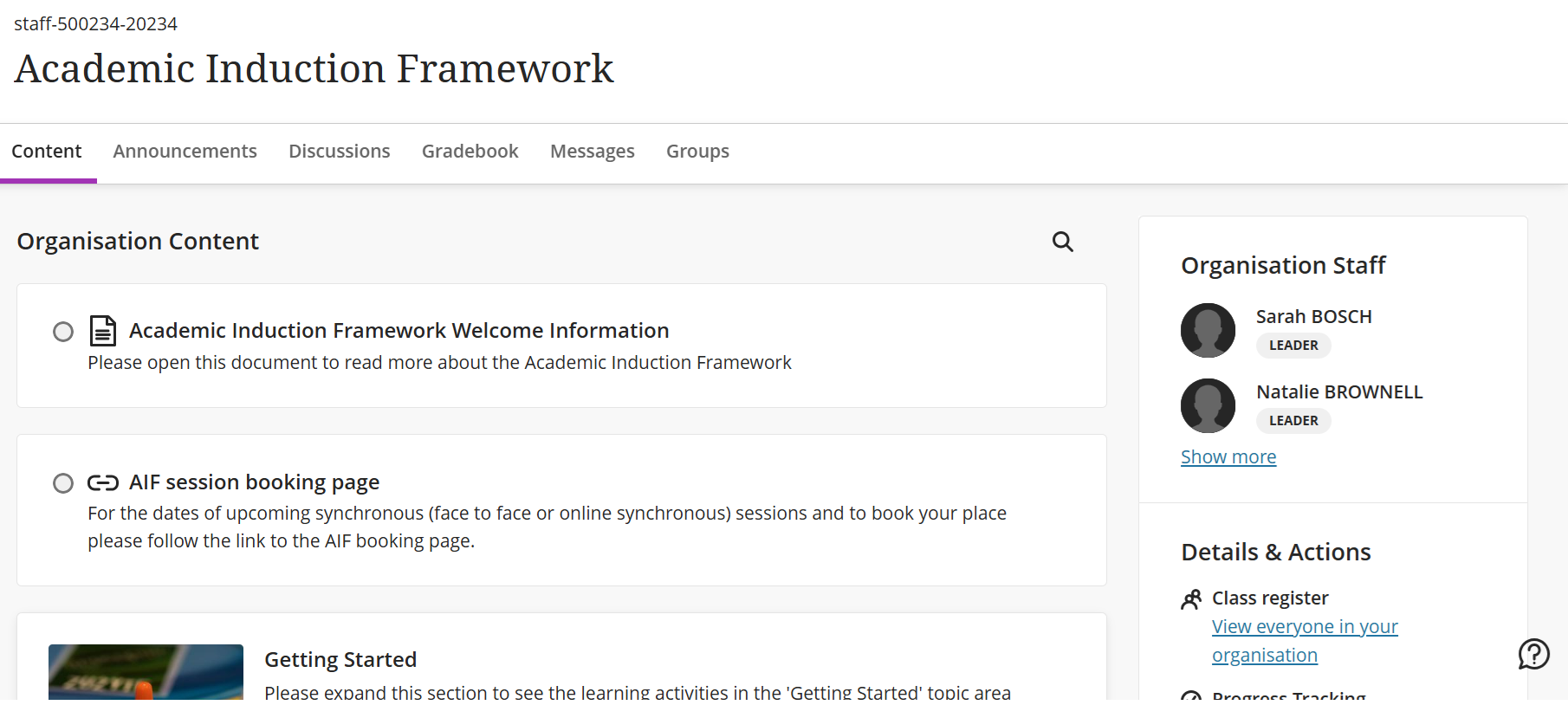Open the AIF session booking page link
The width and height of the screenshot is (1568, 705).
coord(255,482)
